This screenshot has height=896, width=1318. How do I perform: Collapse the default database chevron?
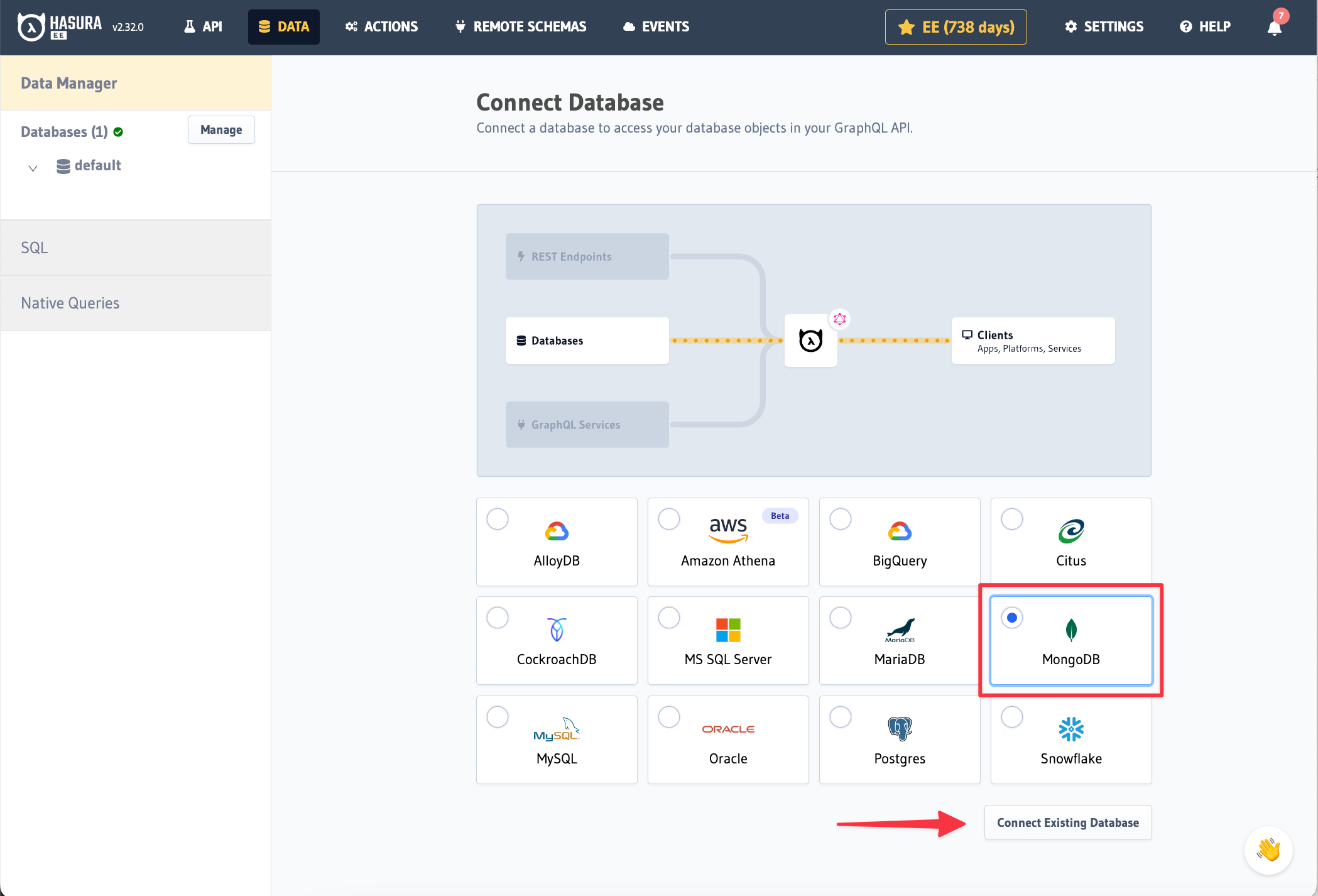pos(33,168)
